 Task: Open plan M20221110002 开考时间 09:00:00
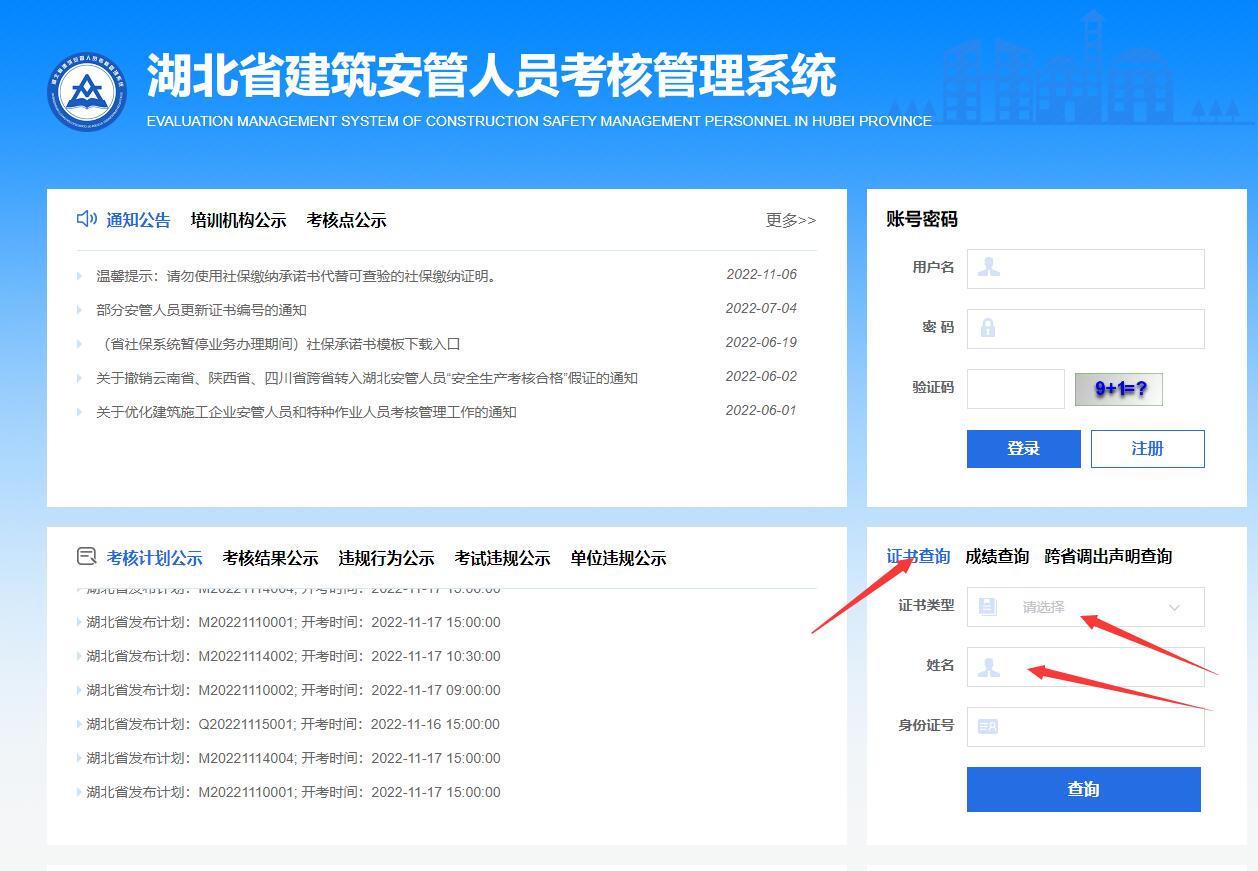click(293, 690)
